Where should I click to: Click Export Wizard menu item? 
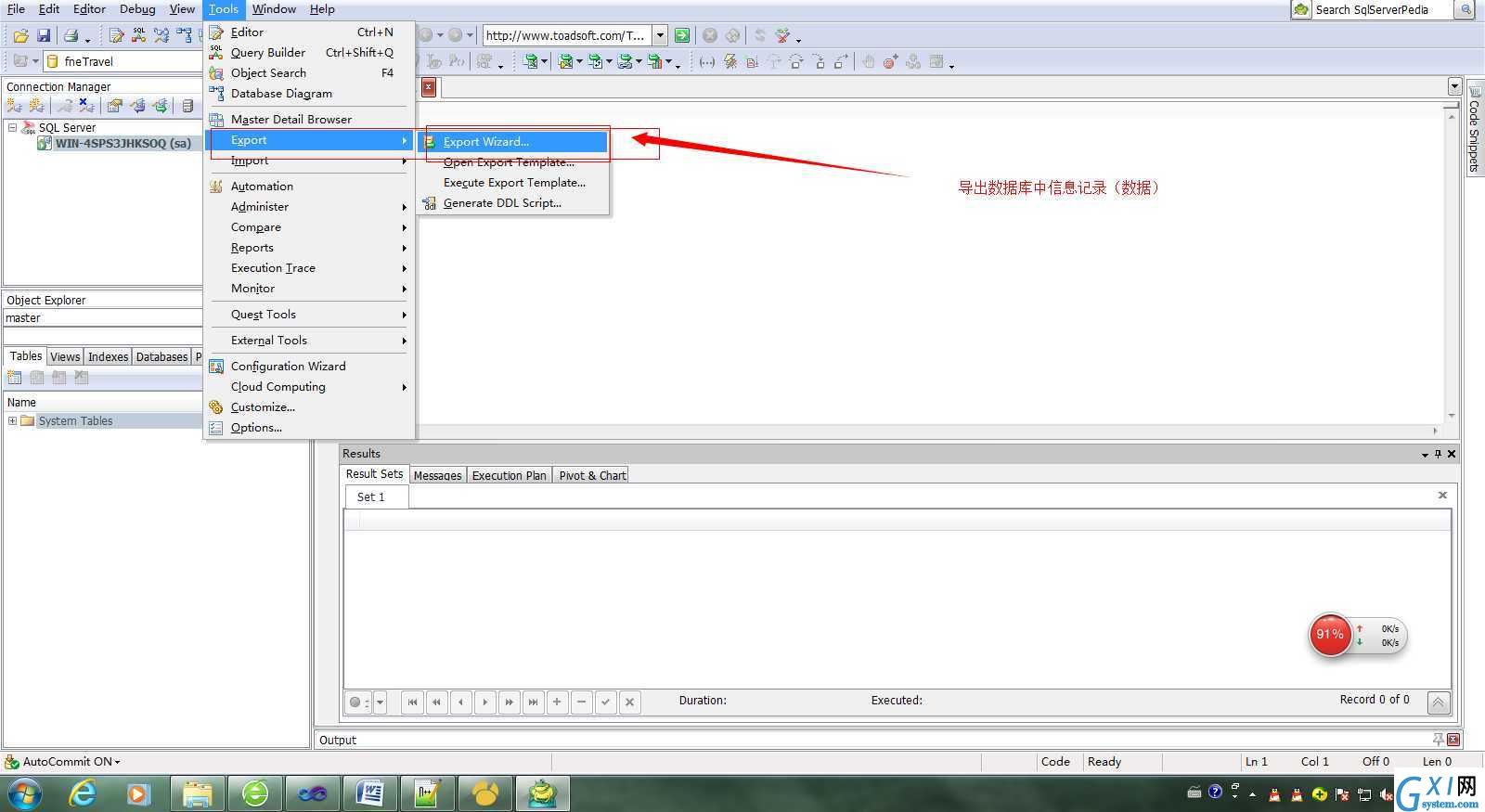(x=513, y=142)
